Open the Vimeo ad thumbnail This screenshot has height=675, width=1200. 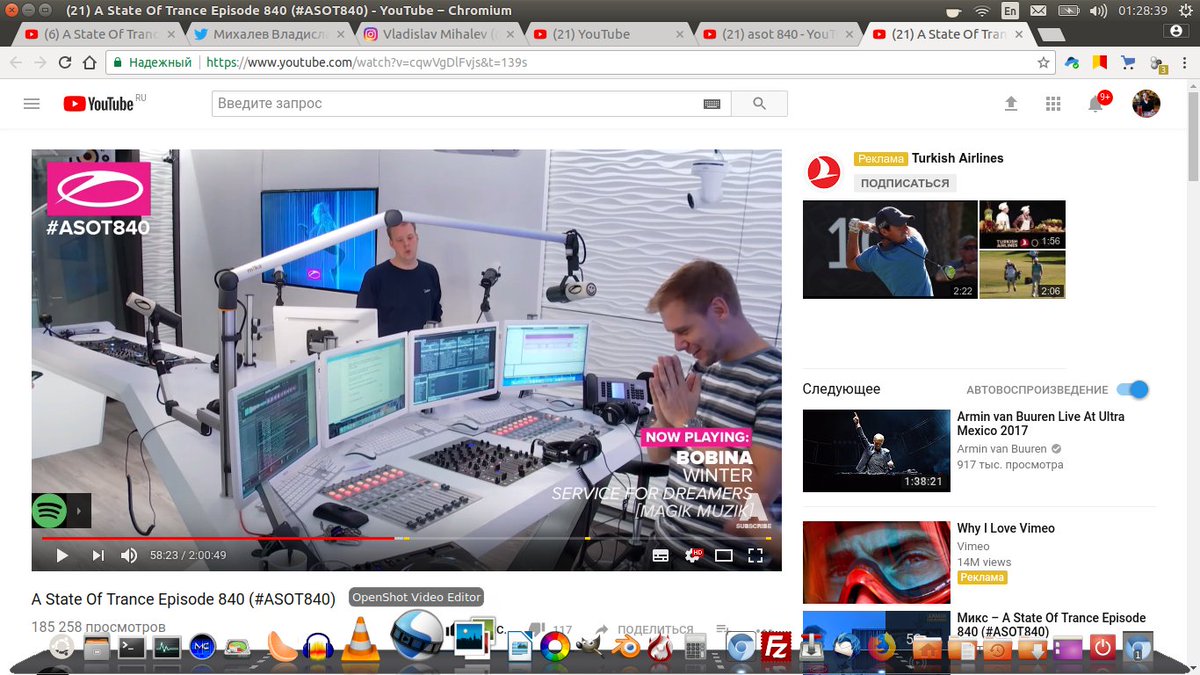[x=876, y=561]
